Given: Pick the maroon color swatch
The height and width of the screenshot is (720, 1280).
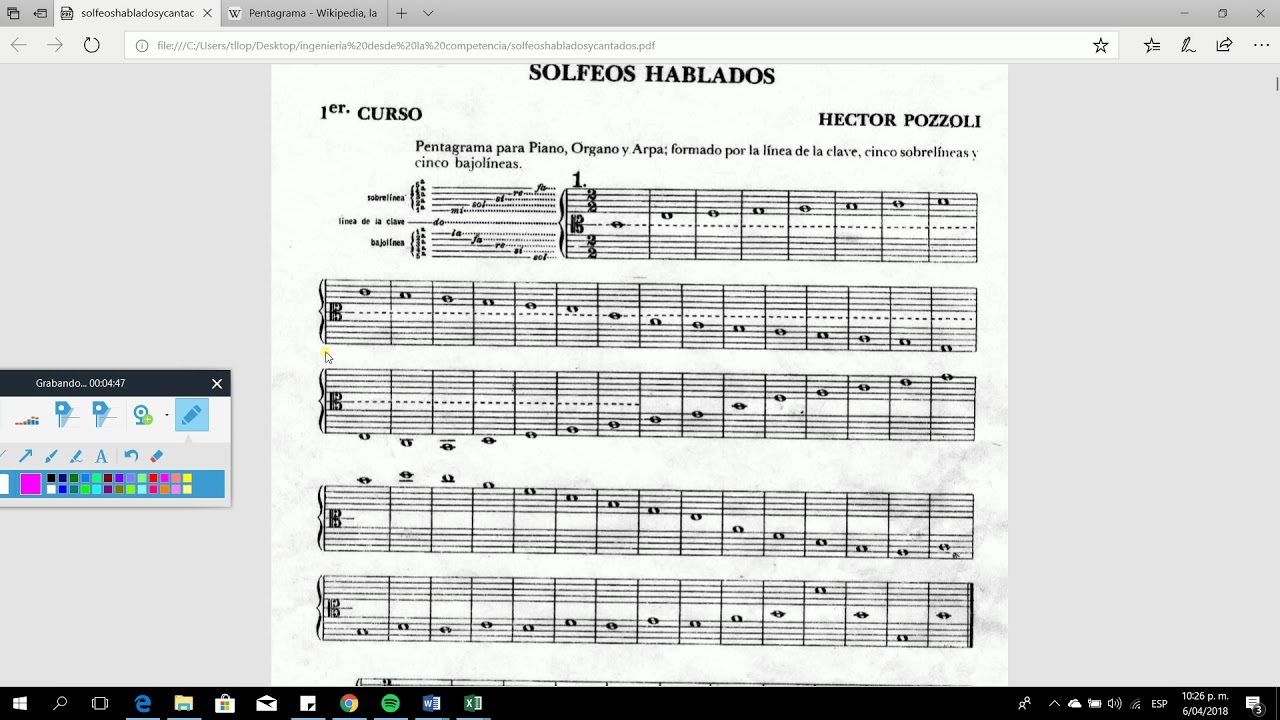Looking at the screenshot, I should click(x=108, y=478).
